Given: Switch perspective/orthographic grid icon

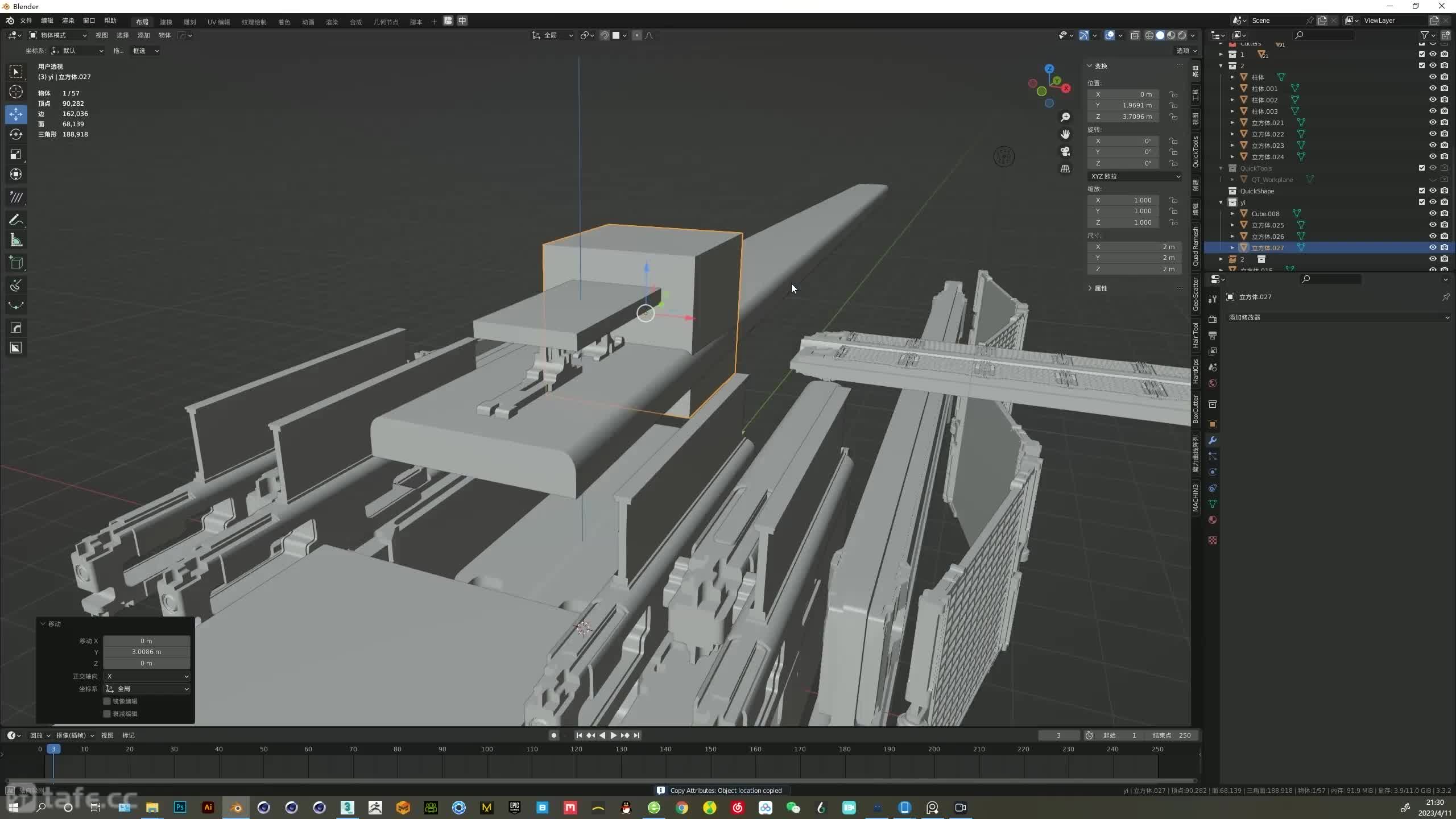Looking at the screenshot, I should (1065, 169).
